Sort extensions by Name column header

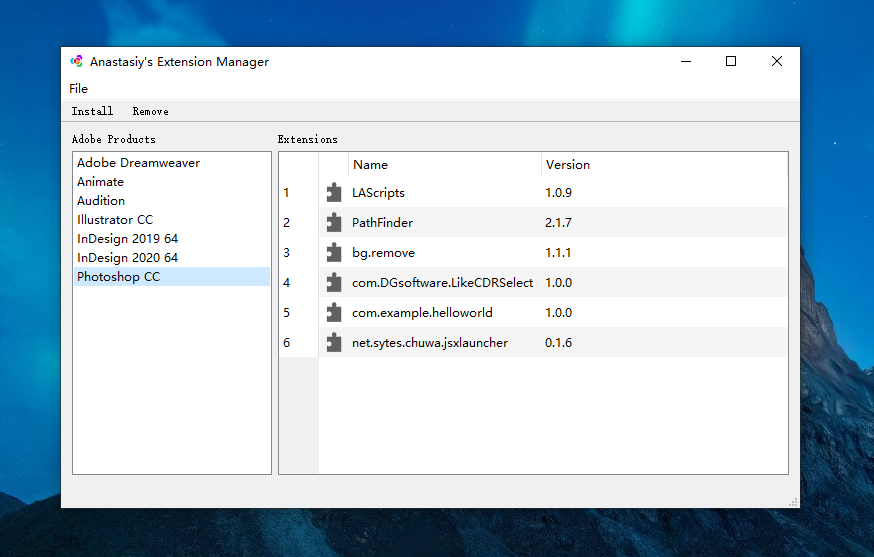[371, 165]
